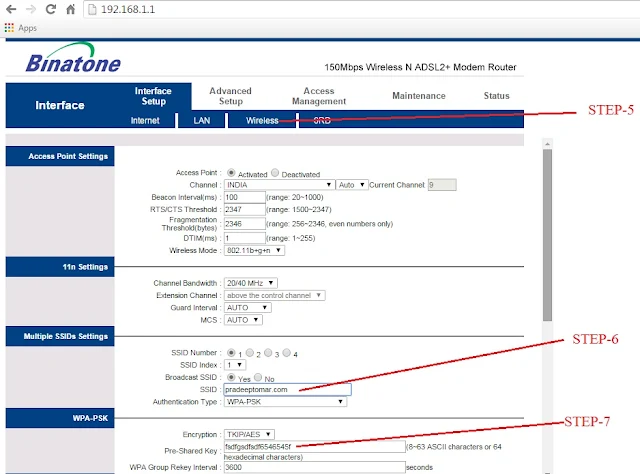Focus the 192.168.1.1 address bar
The image size is (640, 474).
pos(361,9)
